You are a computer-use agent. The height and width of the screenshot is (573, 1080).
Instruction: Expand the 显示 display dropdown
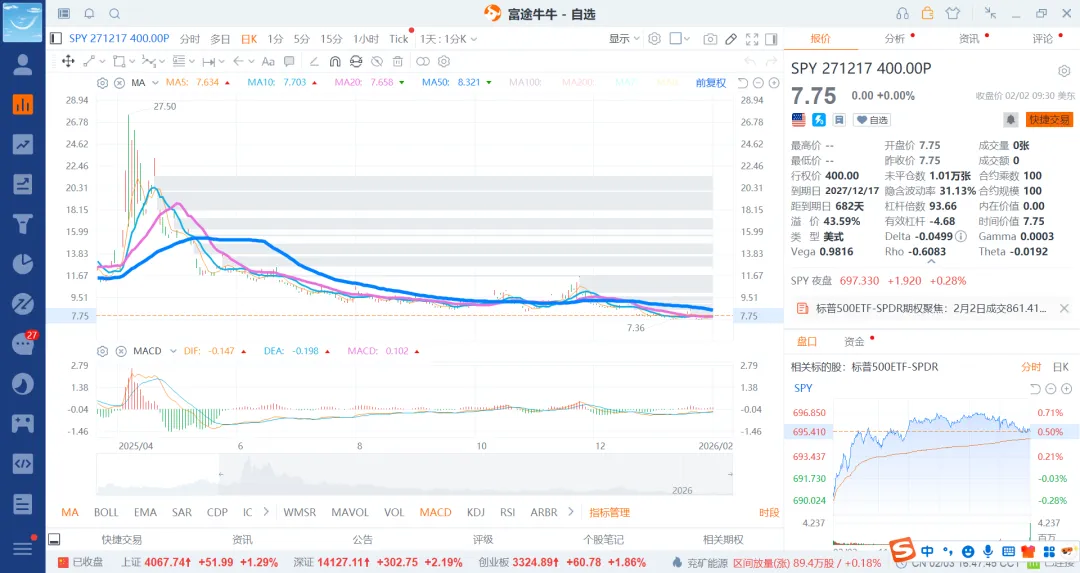[x=624, y=39]
